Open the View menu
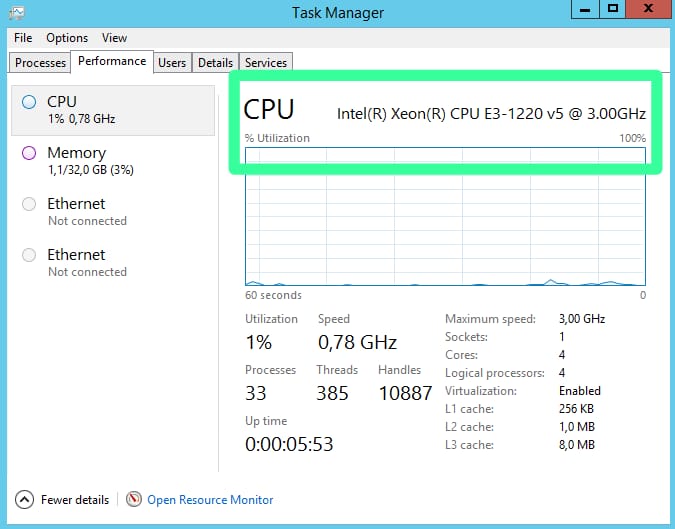This screenshot has height=529, width=675. 114,38
